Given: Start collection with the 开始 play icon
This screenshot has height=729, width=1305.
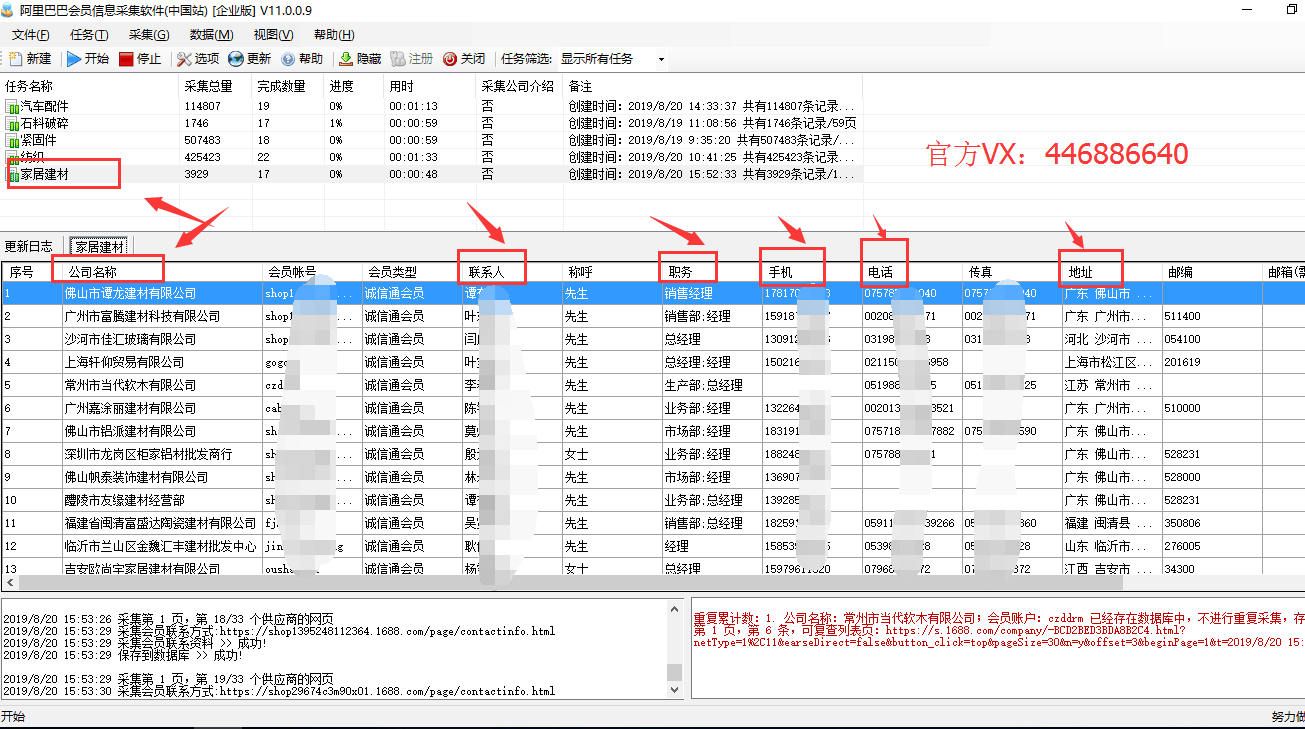Looking at the screenshot, I should (74, 59).
